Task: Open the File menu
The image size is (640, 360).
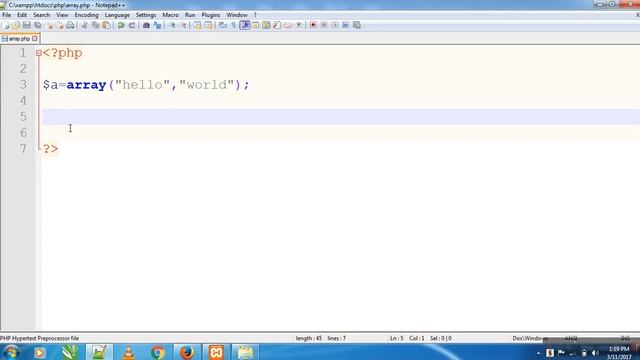Action: (7, 15)
